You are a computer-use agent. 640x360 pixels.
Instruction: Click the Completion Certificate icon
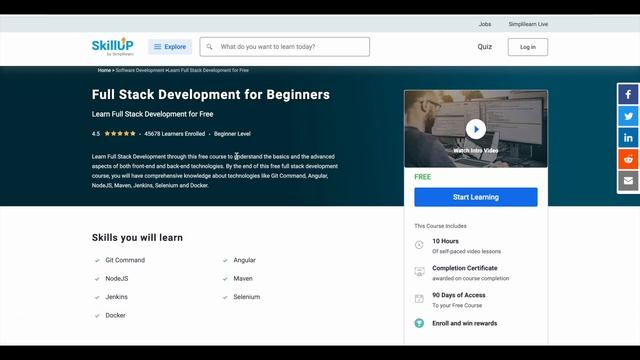click(x=419, y=271)
